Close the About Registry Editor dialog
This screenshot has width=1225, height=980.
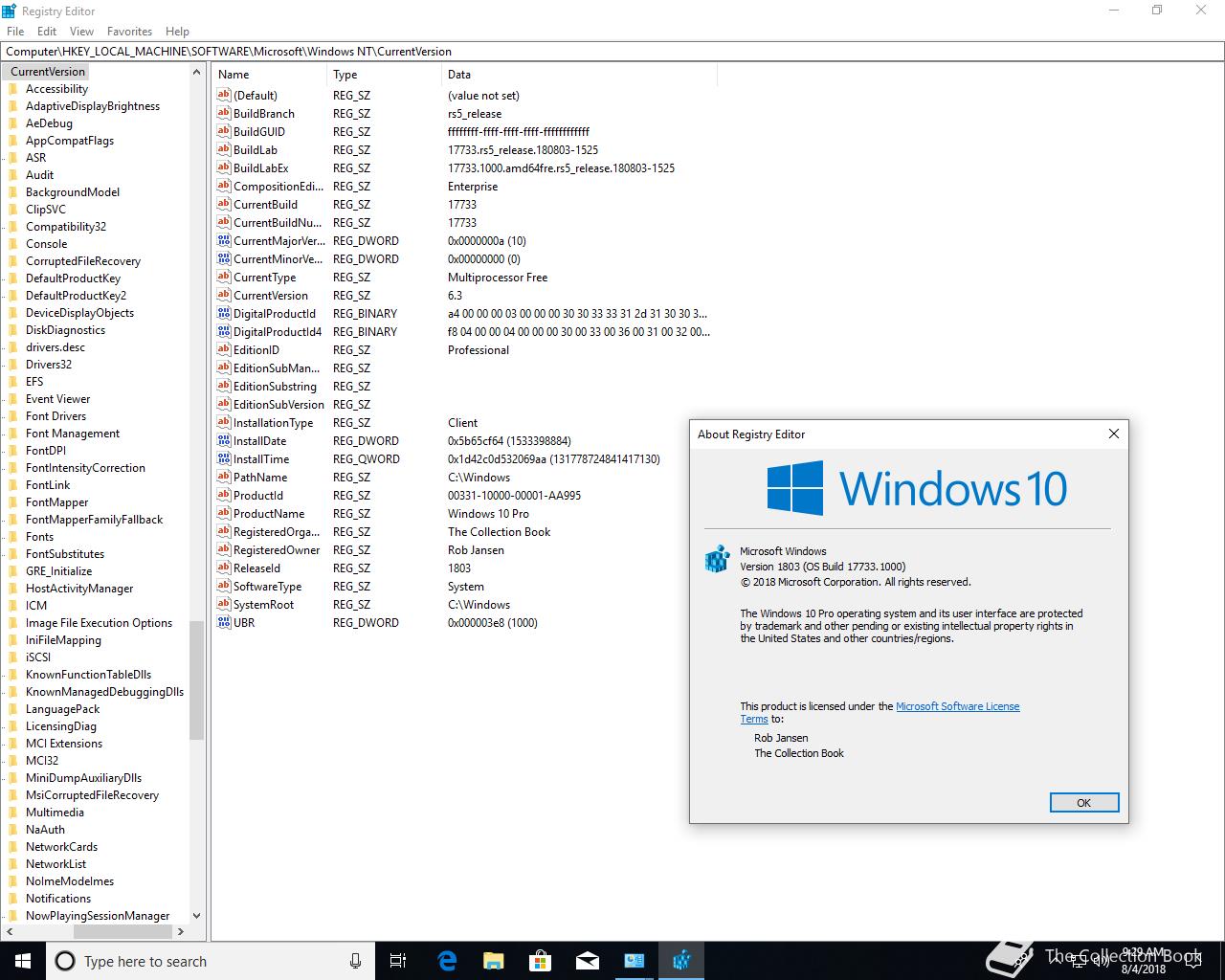tap(1113, 434)
